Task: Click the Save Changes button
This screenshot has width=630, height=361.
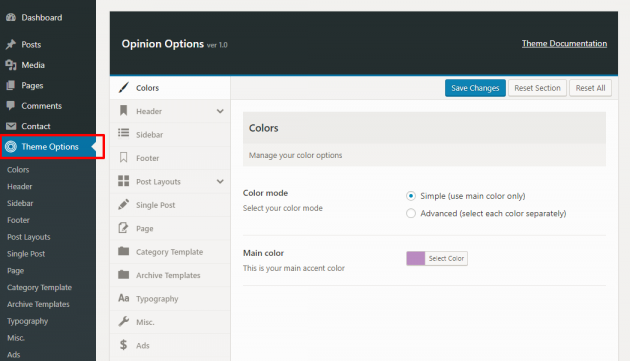Action: (475, 88)
